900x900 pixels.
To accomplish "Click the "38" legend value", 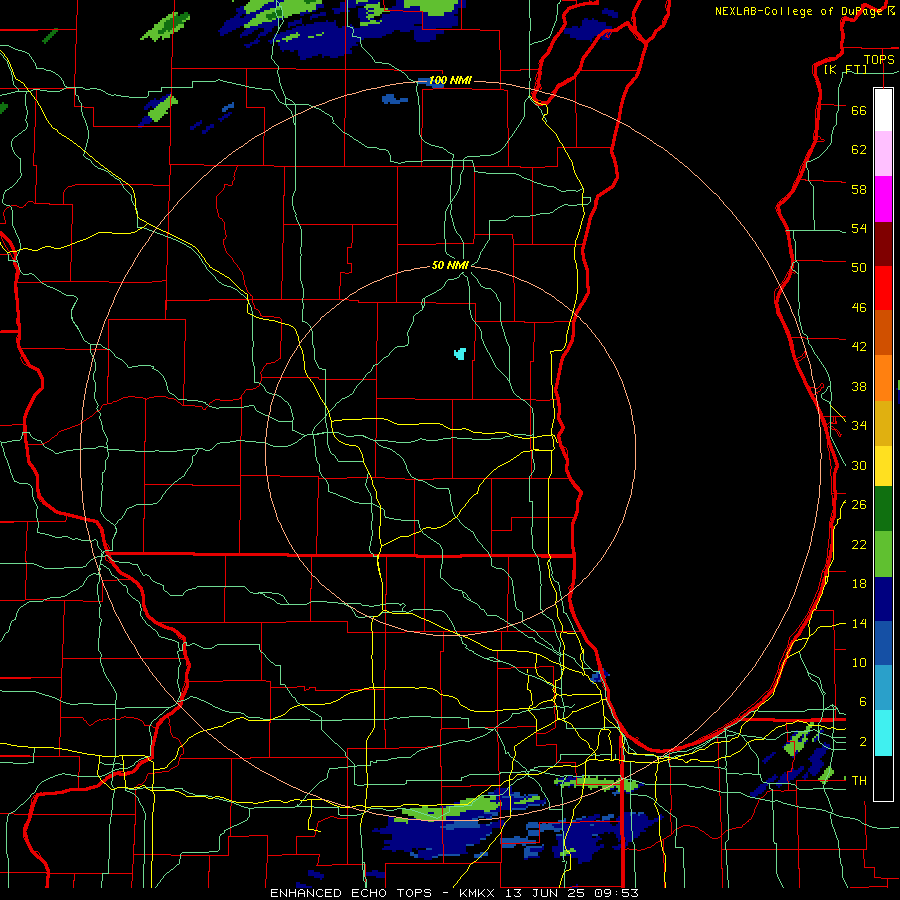I will tap(859, 386).
